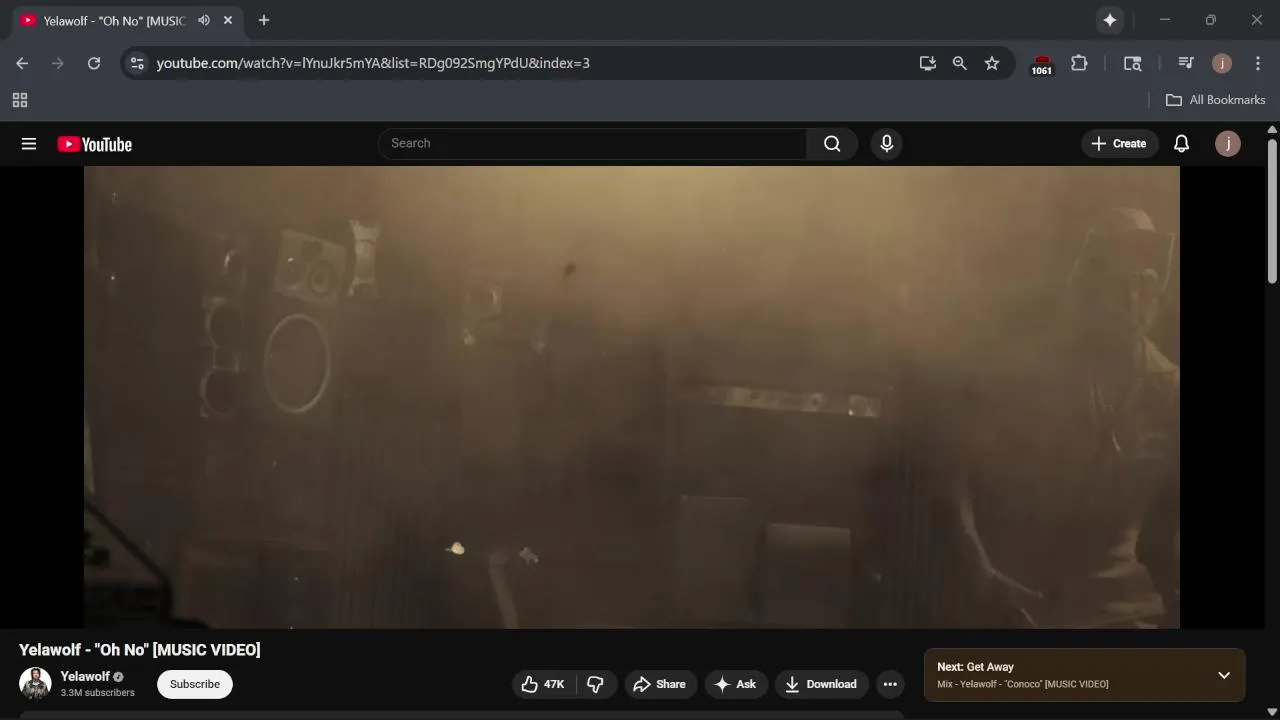Mute the tab via speaker icon
Screen dimensions: 1280x720
point(204,20)
